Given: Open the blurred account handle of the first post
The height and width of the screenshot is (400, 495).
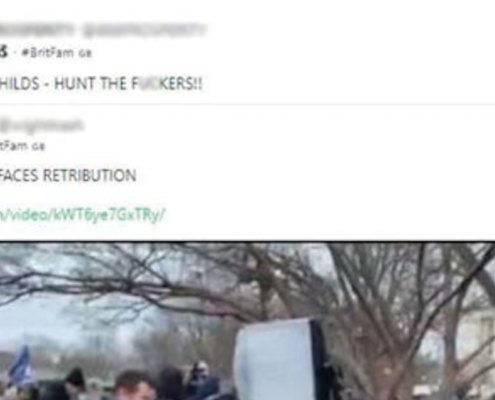Looking at the screenshot, I should [x=144, y=30].
